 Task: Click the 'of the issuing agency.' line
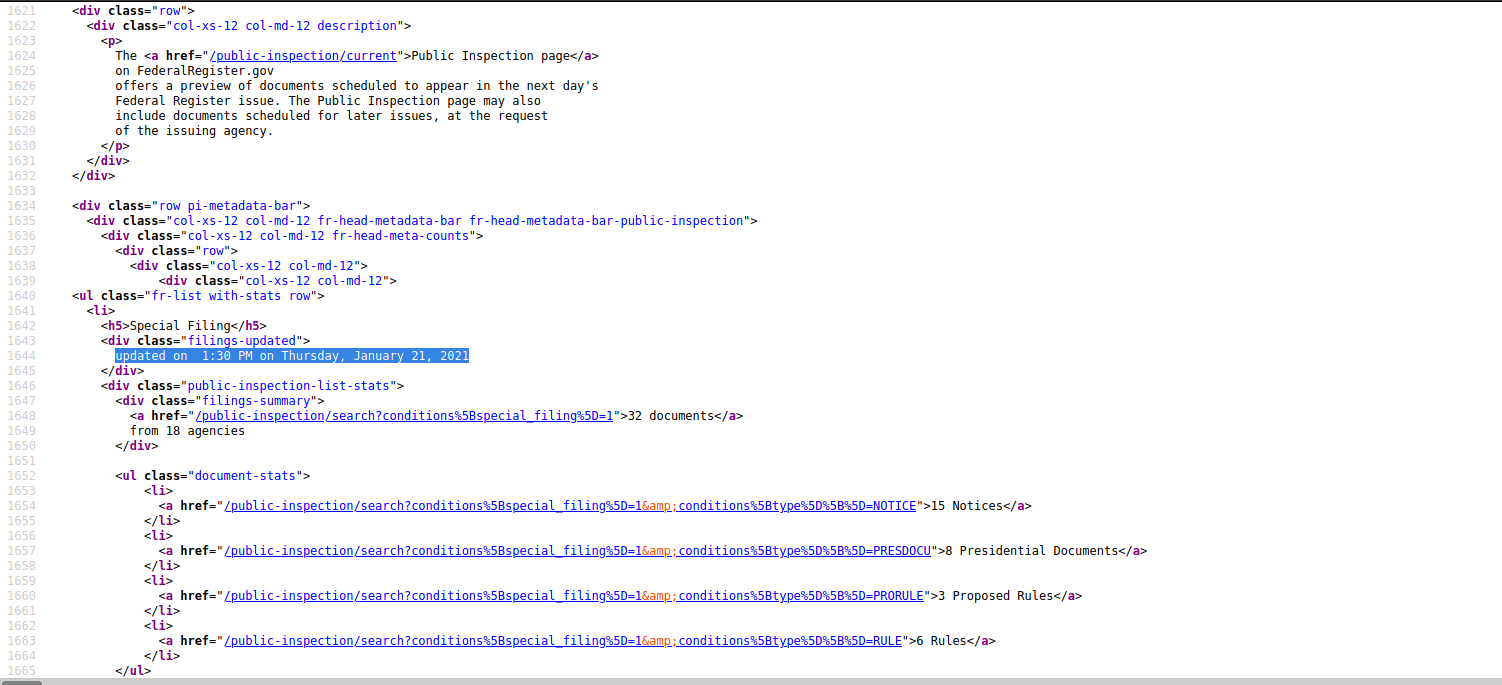point(194,131)
